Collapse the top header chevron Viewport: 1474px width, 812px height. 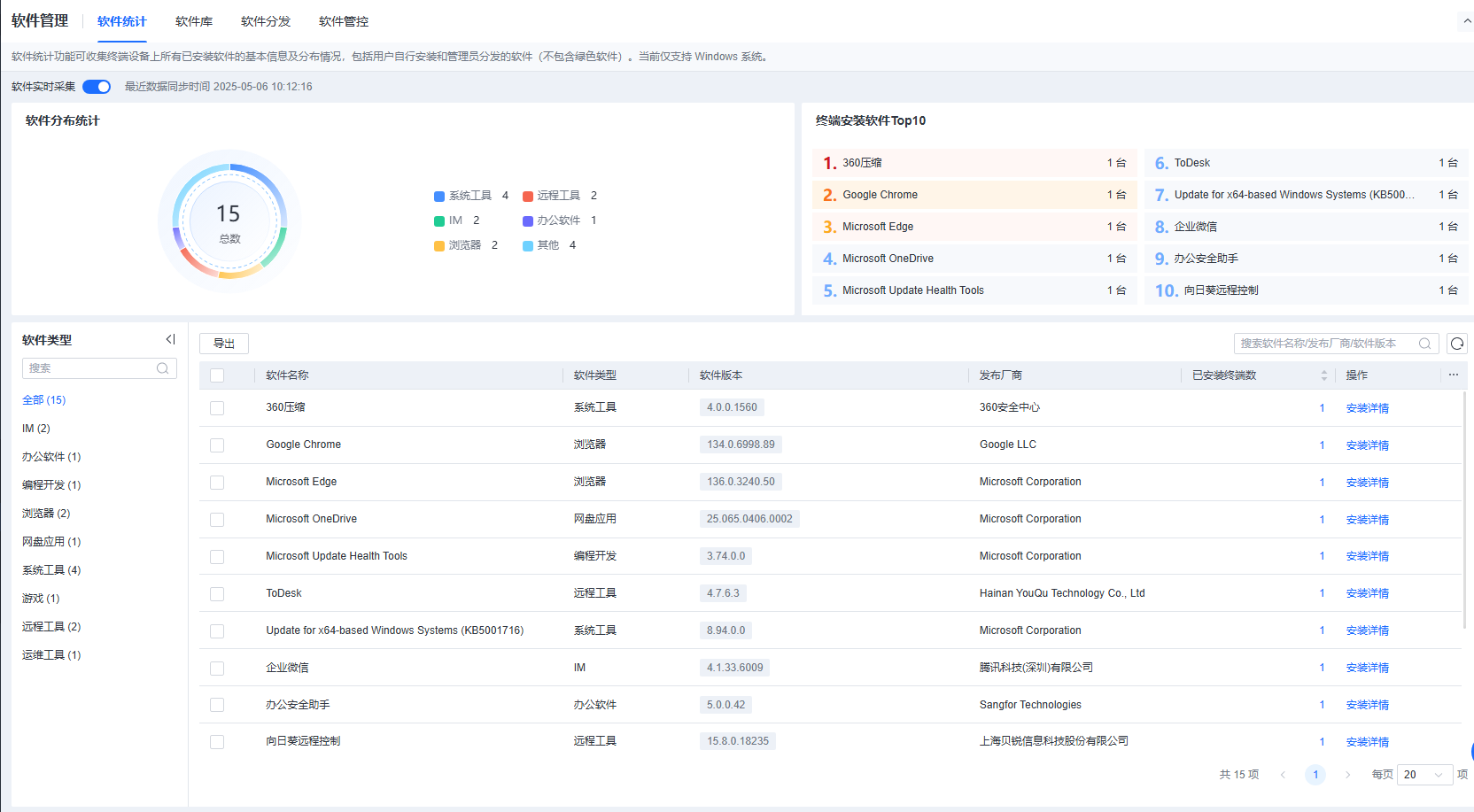point(1467,20)
